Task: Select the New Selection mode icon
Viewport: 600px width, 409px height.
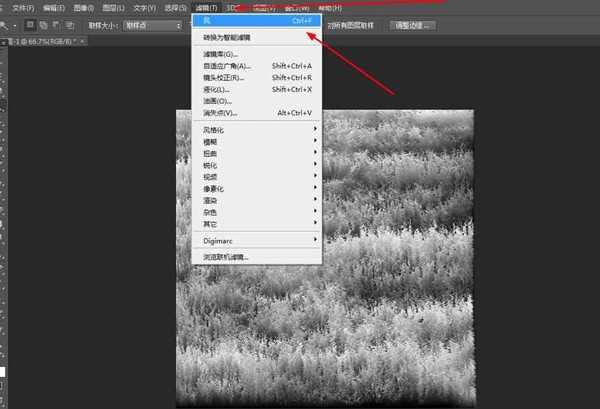Action: point(30,24)
